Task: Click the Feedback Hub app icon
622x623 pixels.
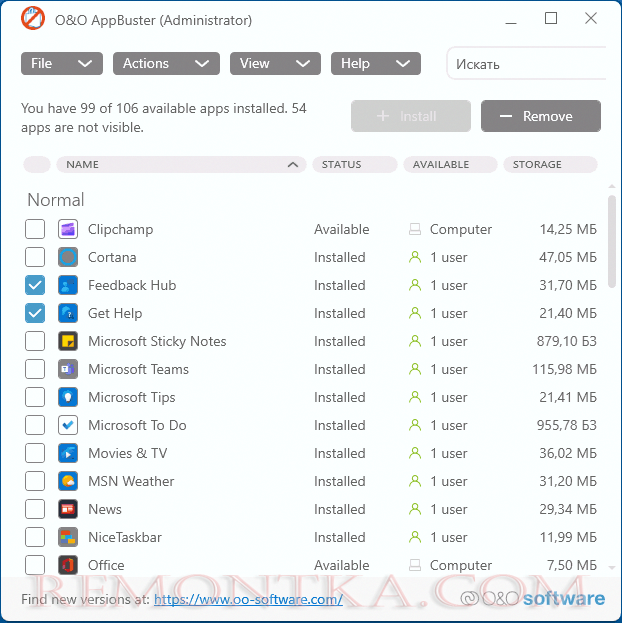Action: click(68, 285)
